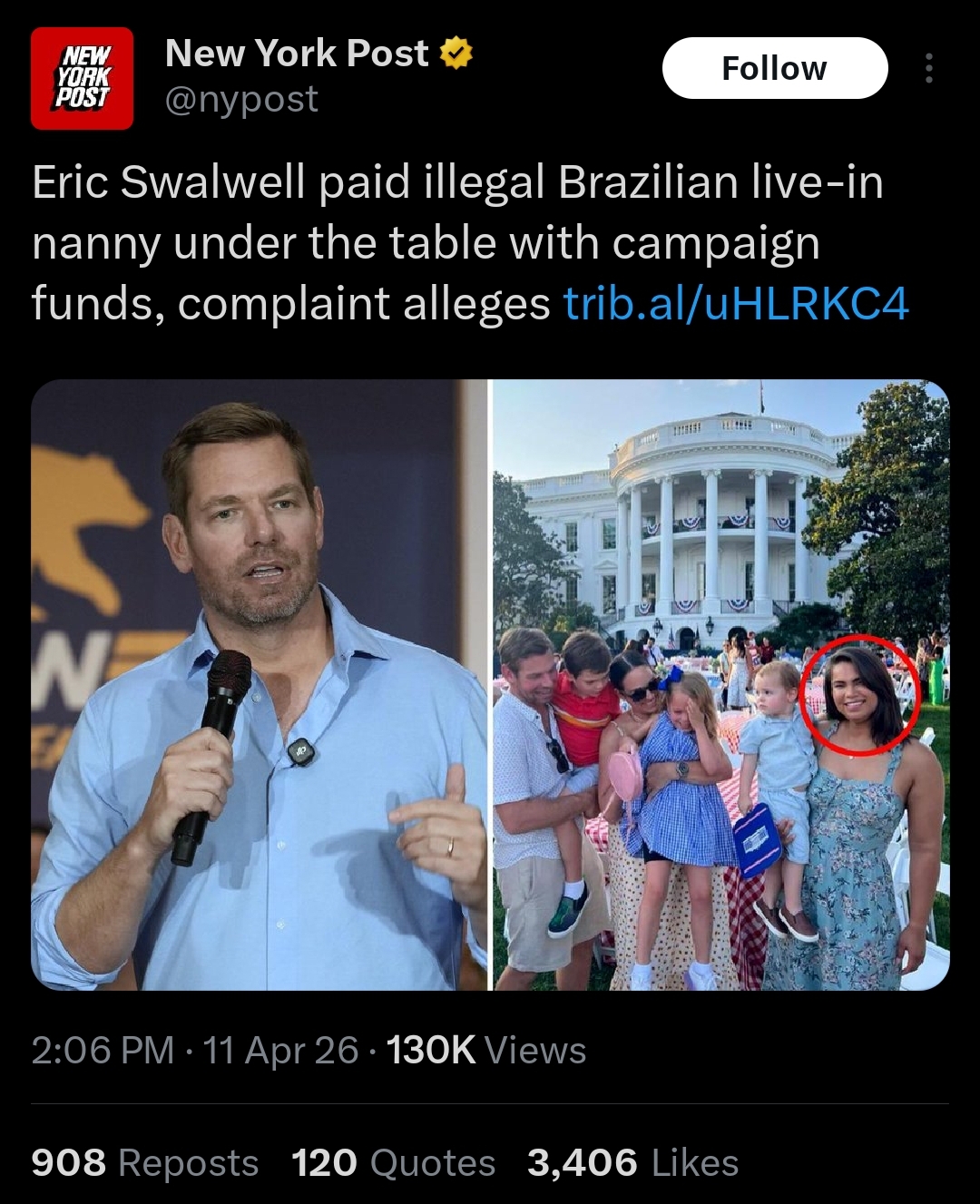This screenshot has height=1204, width=980.
Task: Open the 11 Apr 26 date
Action: click(280, 1051)
